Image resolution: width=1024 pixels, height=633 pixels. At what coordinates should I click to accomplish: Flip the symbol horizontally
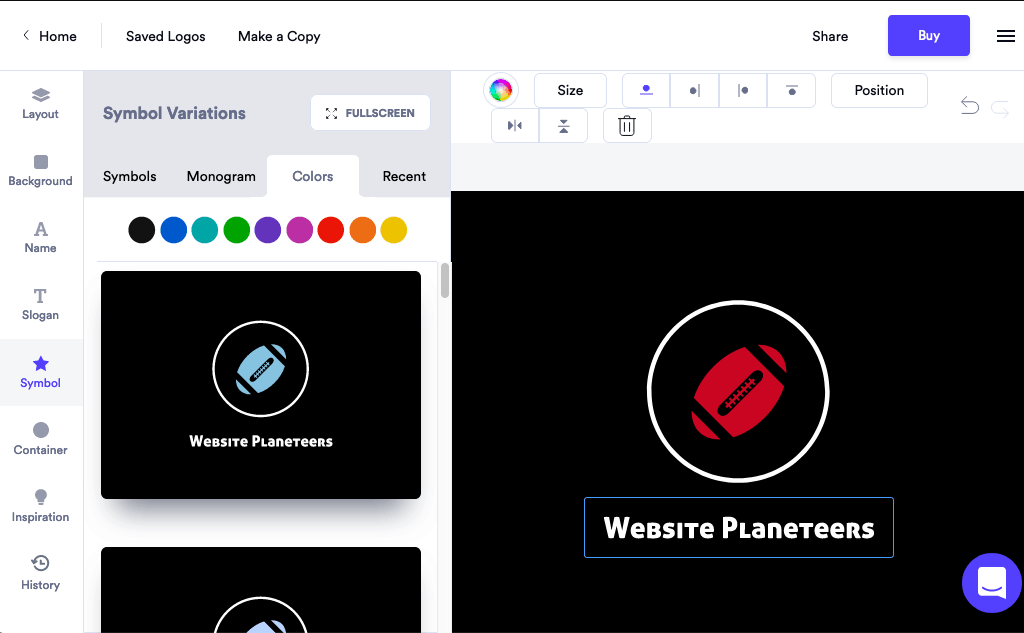pos(515,125)
